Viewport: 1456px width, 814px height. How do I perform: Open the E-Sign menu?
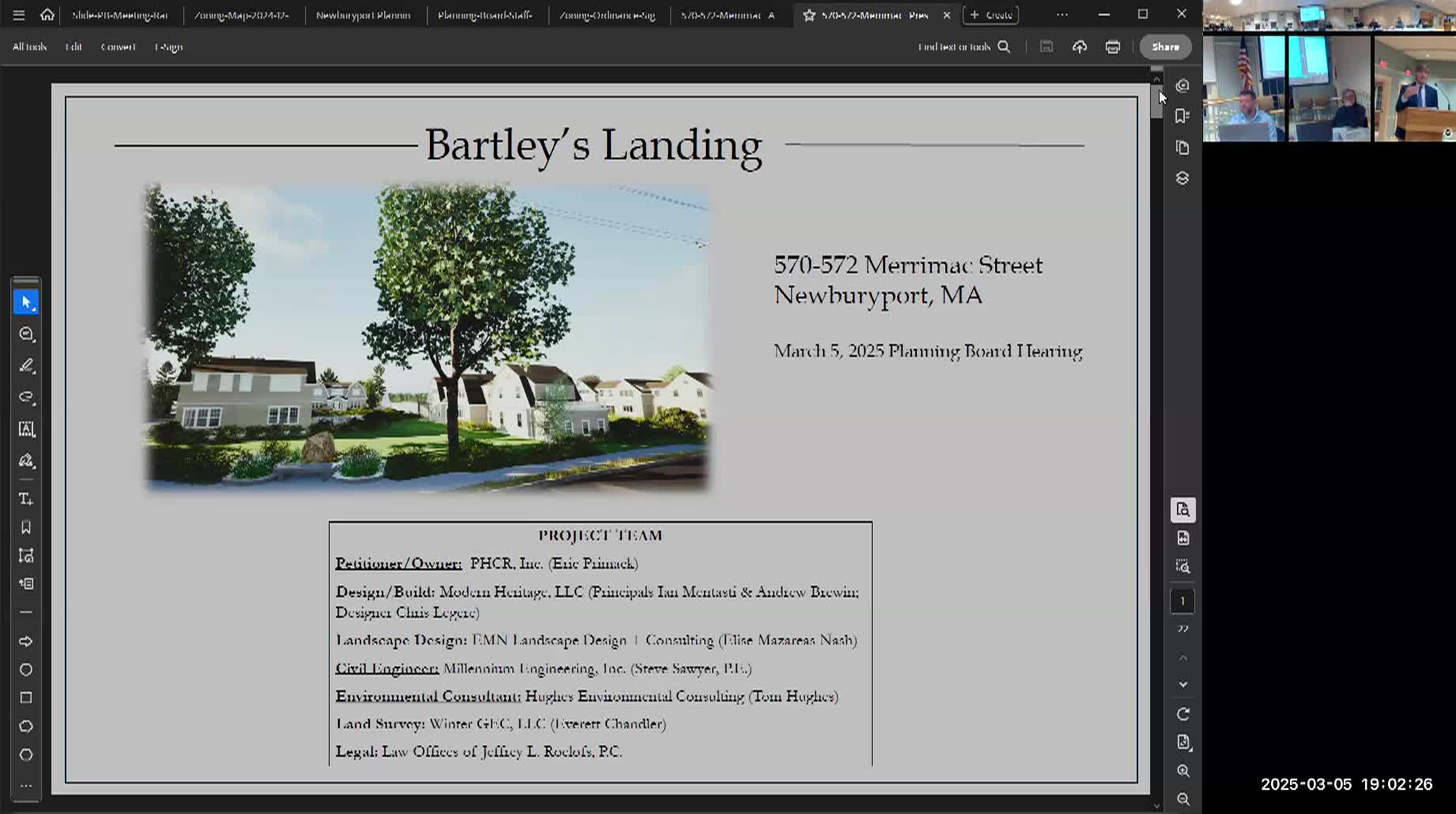point(168,47)
